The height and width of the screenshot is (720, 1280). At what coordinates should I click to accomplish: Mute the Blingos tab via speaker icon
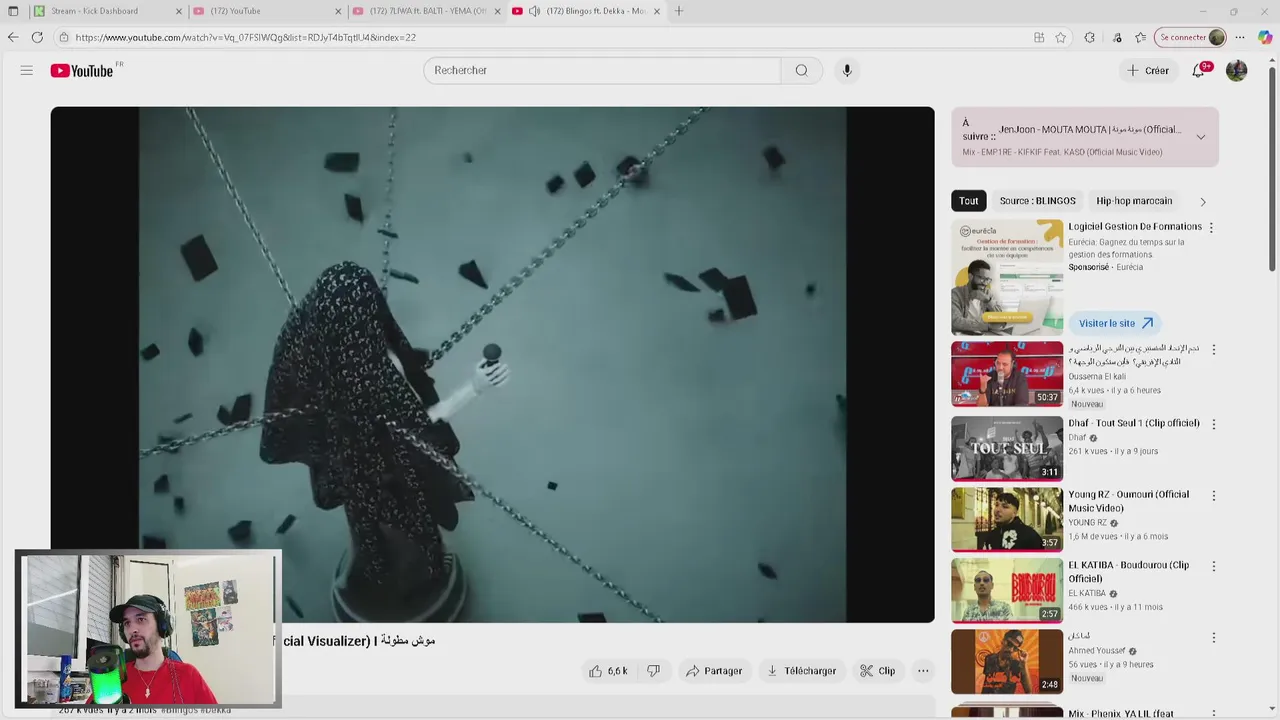[x=534, y=11]
